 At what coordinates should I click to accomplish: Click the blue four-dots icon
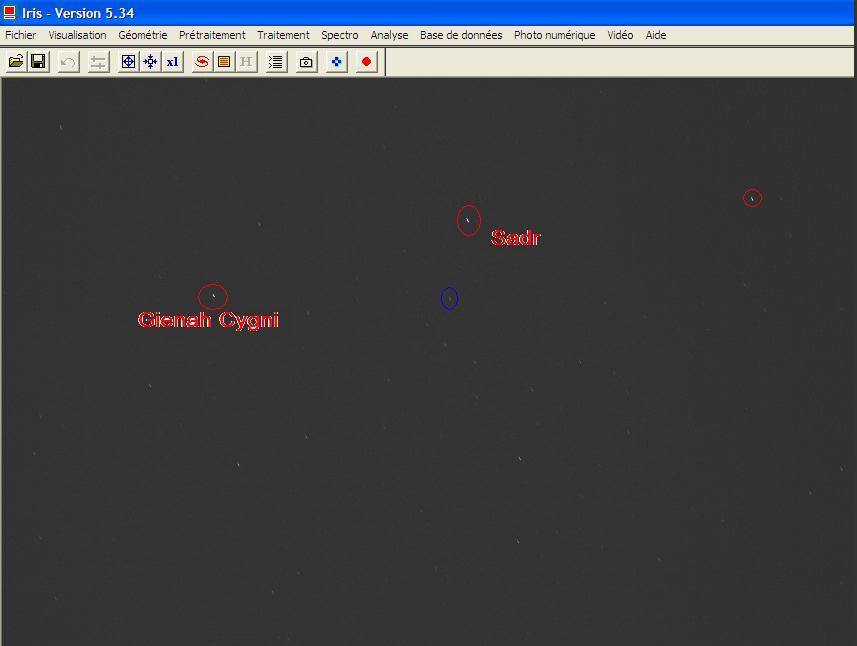click(x=337, y=62)
